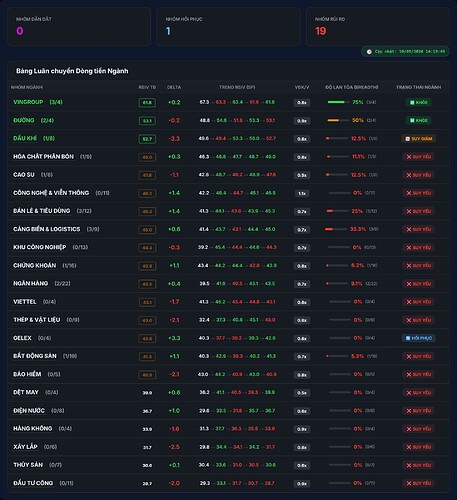The width and height of the screenshot is (457, 500).
Task: Select the DỆT MAY sector name
Action: pos(26,392)
